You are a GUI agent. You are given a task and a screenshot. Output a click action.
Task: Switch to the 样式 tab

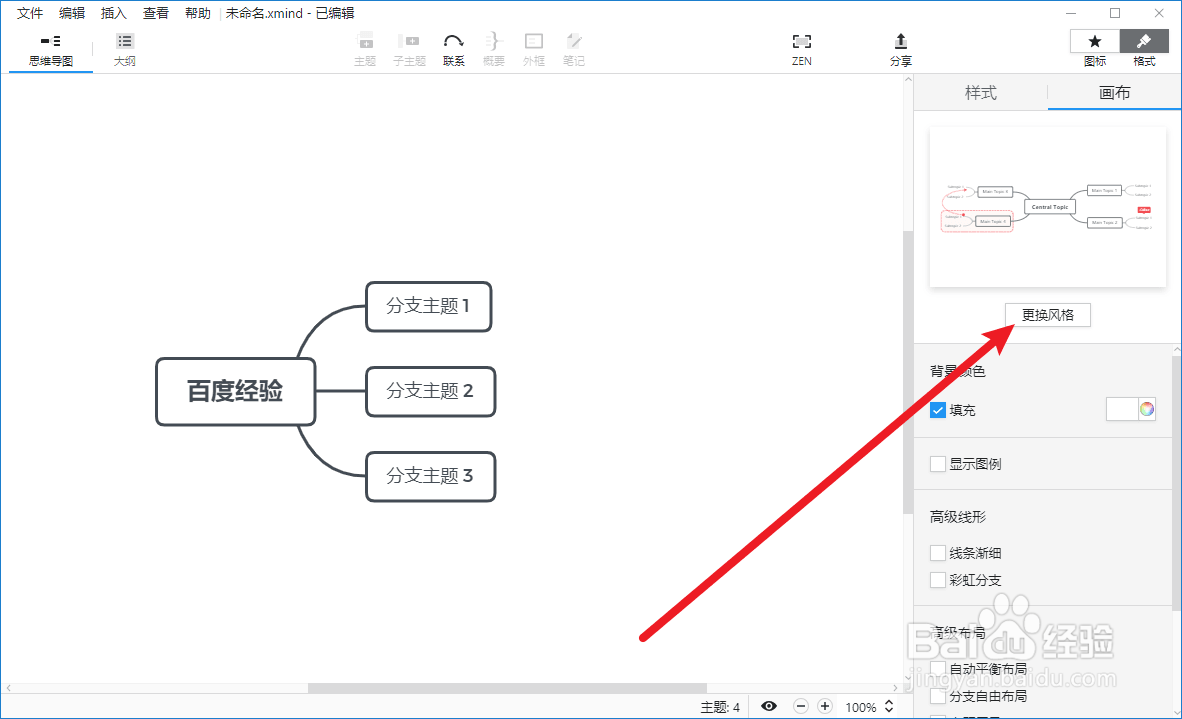[981, 93]
